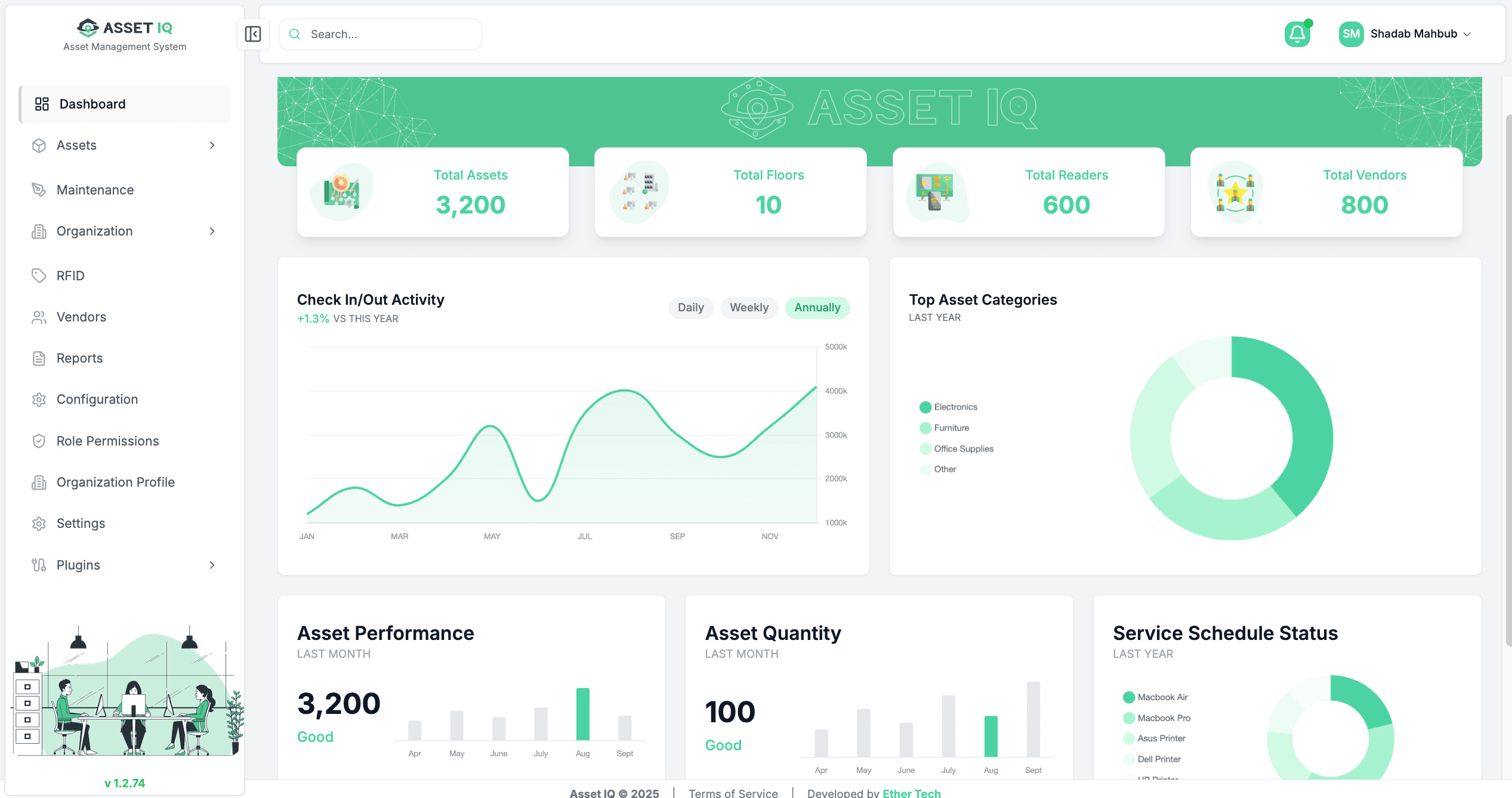Switch chart to Weekly view
The image size is (1512, 798).
[x=749, y=308]
